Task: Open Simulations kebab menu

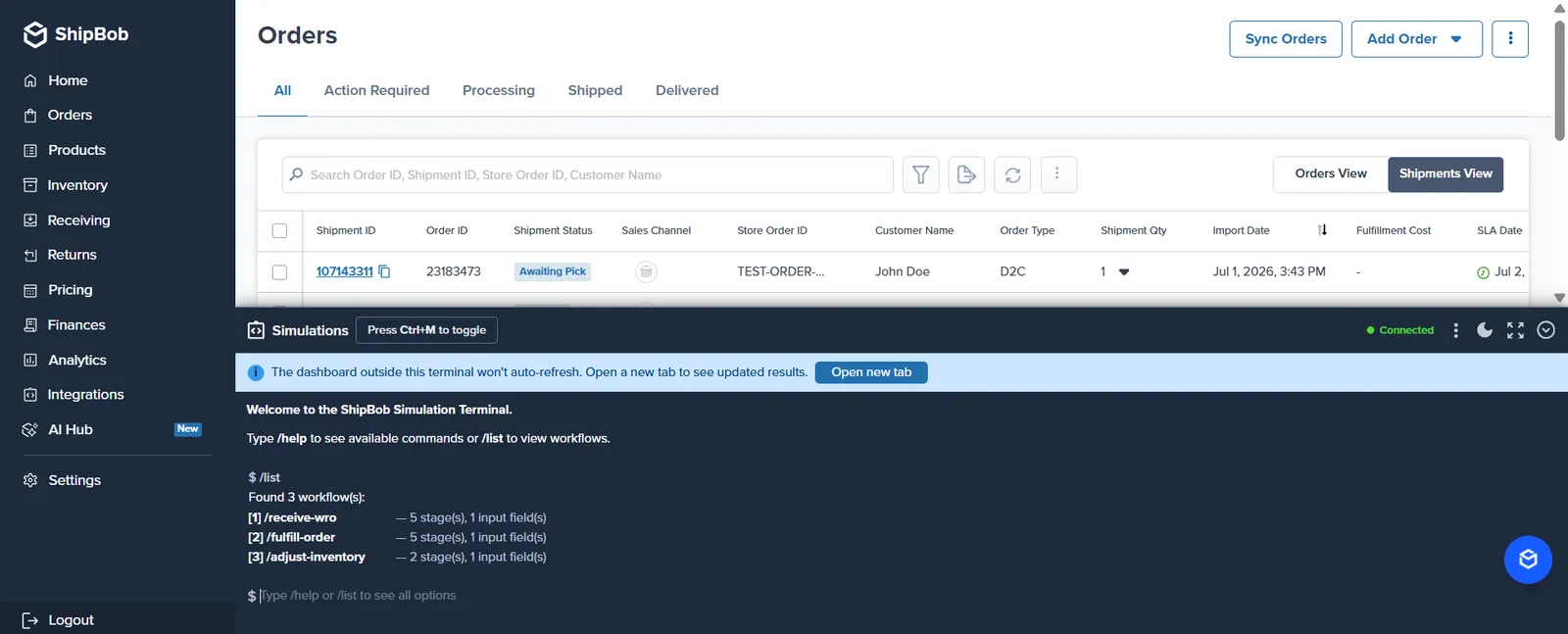Action: [1455, 330]
